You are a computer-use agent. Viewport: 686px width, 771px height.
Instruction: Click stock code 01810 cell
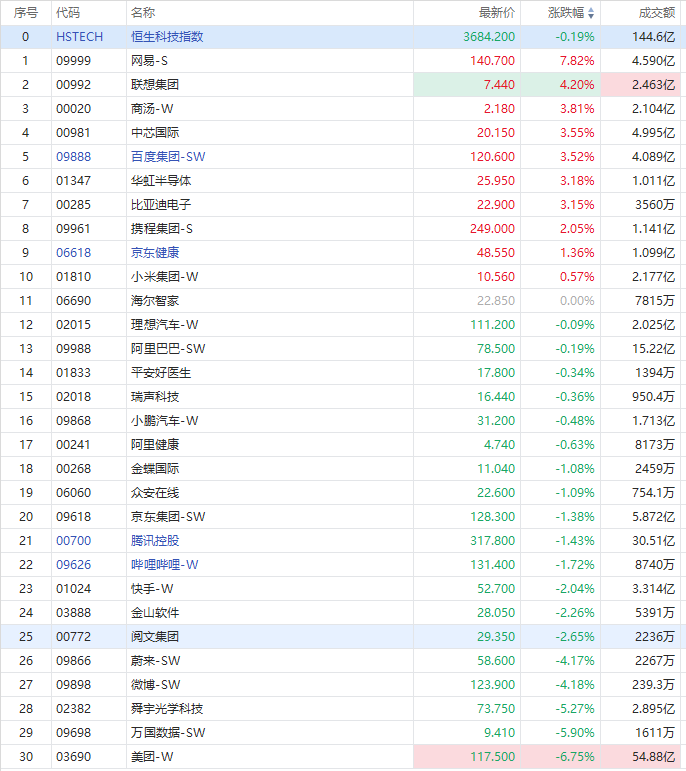click(74, 277)
